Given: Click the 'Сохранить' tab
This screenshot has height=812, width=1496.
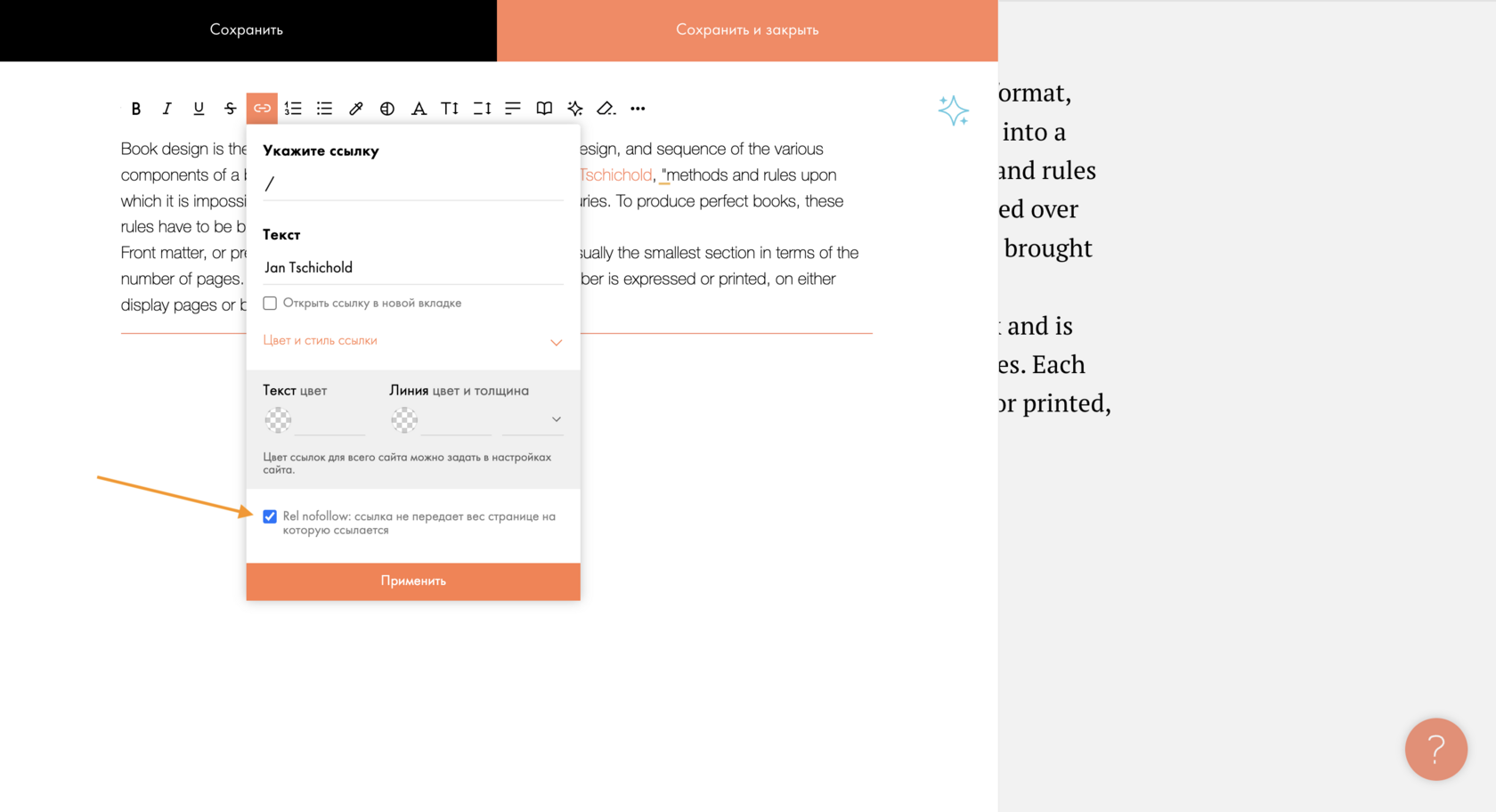Looking at the screenshot, I should tap(248, 30).
